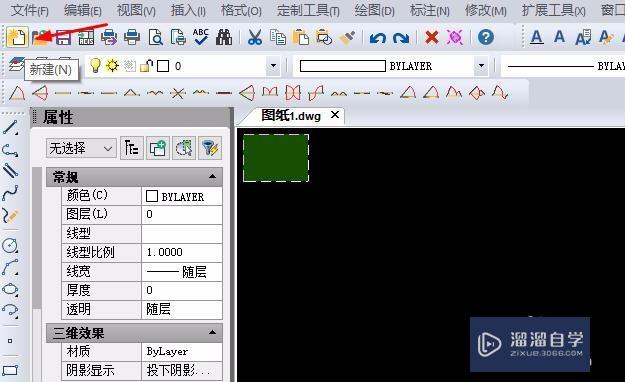This screenshot has width=625, height=382.
Task: Open Print Preview magnifier page icon
Action: point(155,37)
